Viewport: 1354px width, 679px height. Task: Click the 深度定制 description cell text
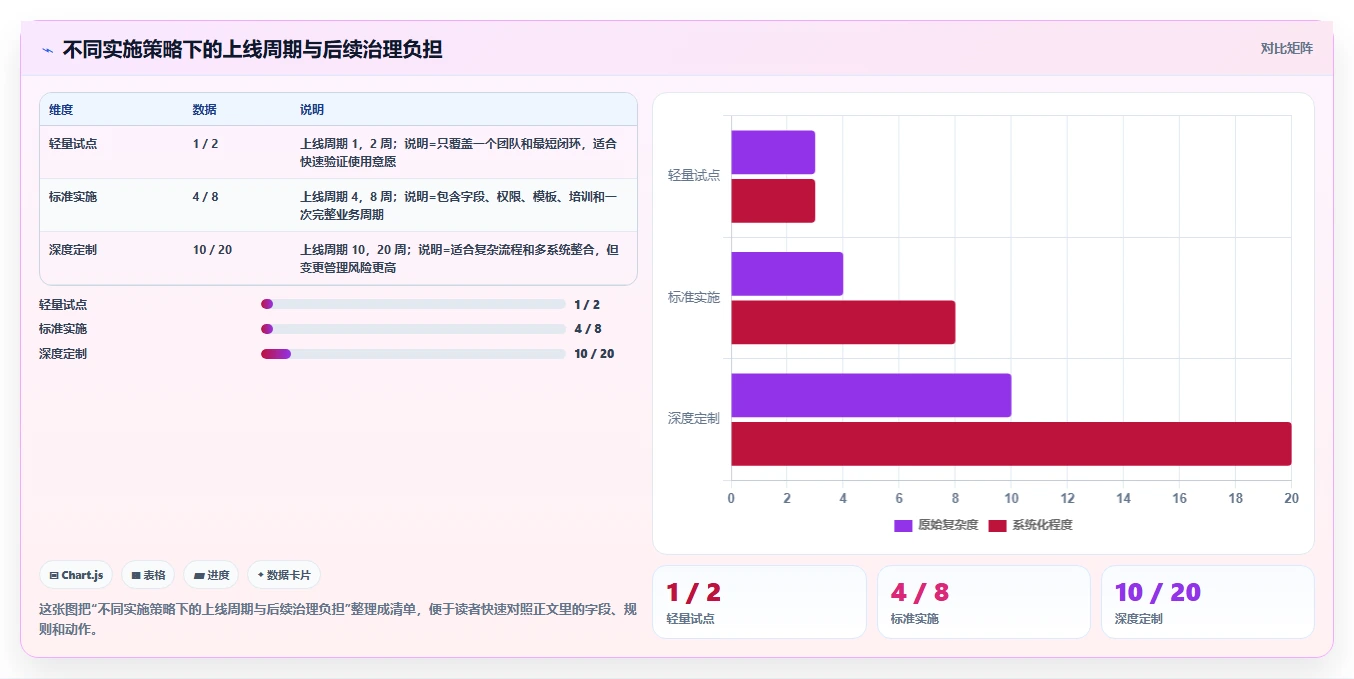coord(459,258)
